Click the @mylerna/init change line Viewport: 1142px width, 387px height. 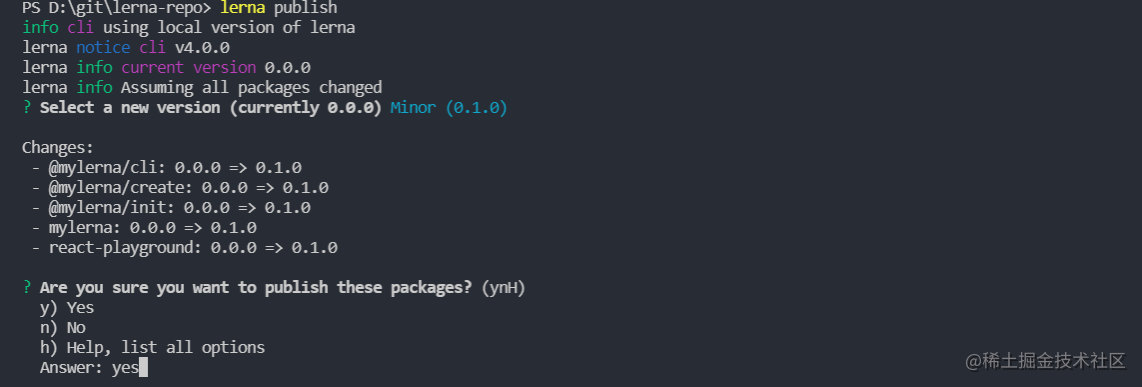point(171,208)
